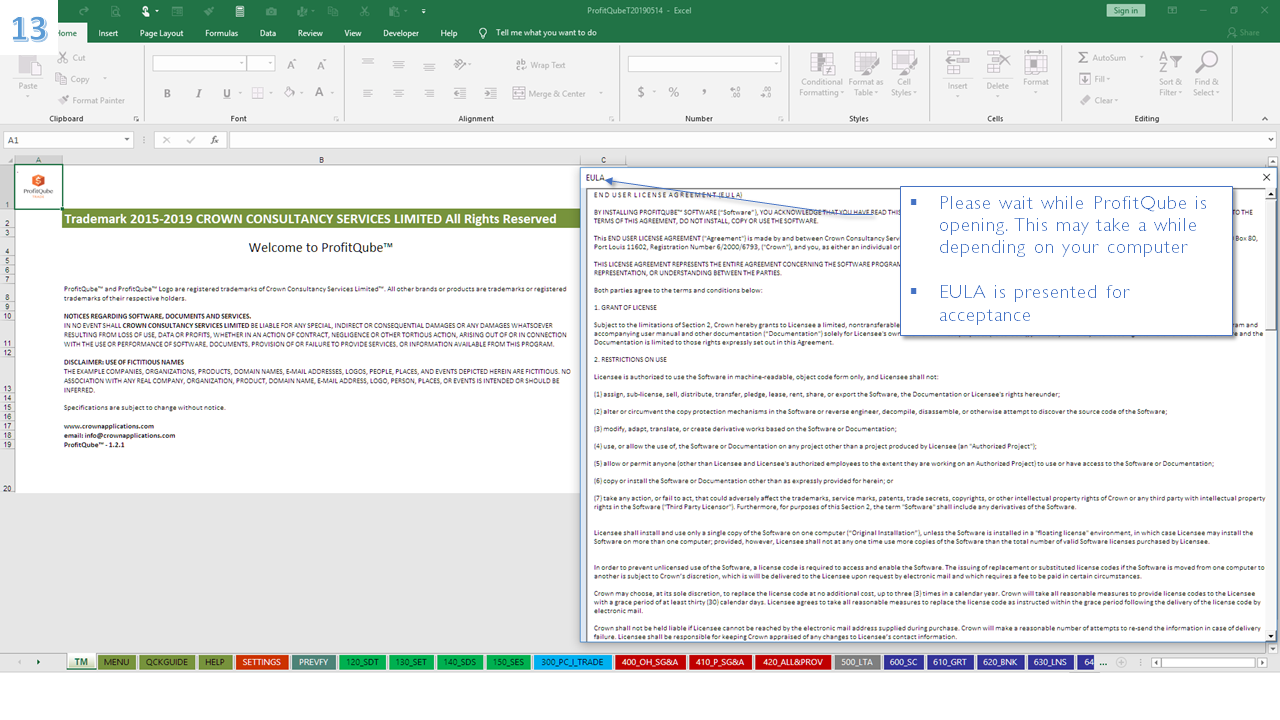
Task: Click the AutoSum sigma button
Action: pos(1100,58)
